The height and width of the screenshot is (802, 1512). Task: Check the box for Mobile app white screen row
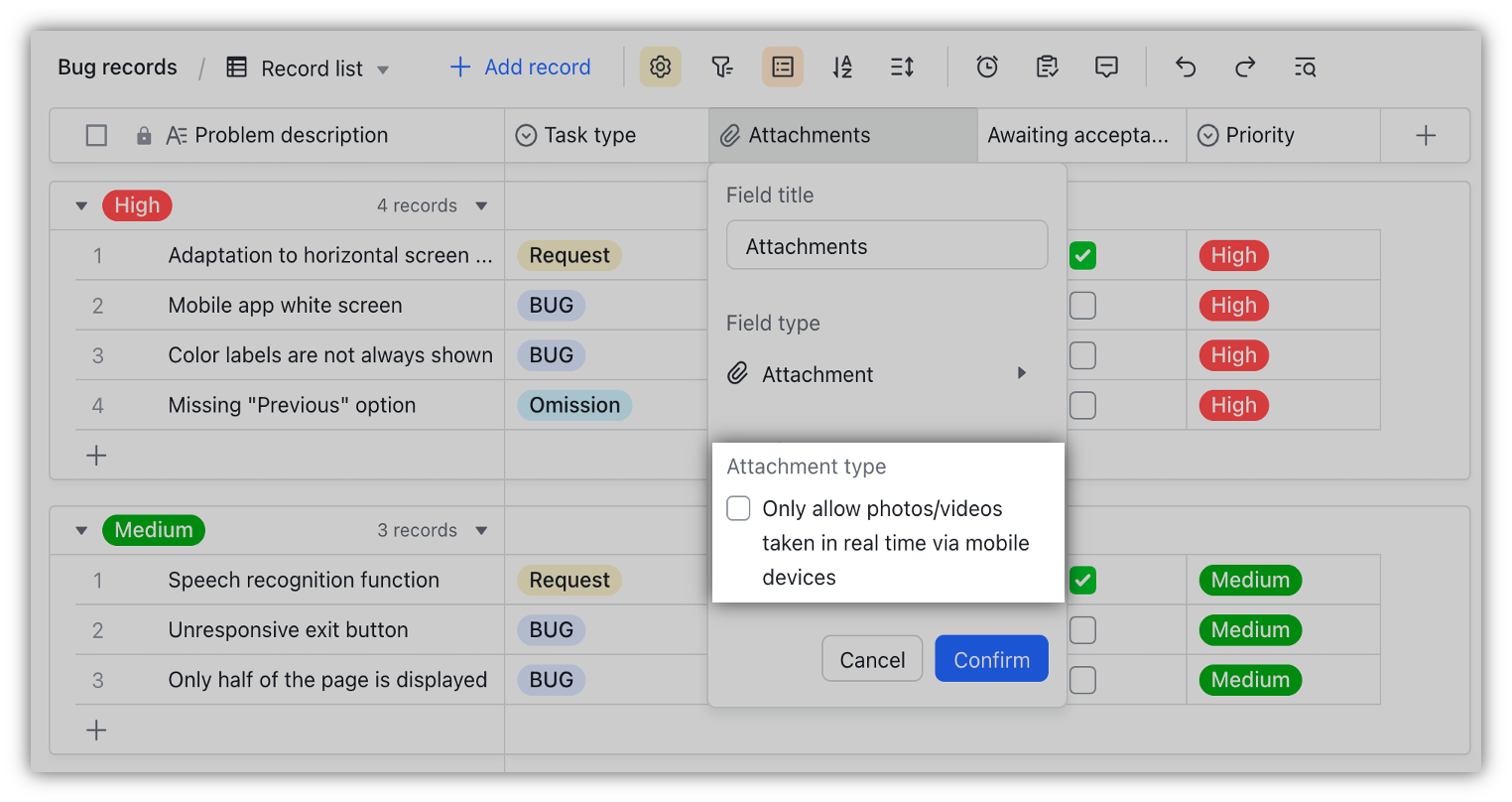pyautogui.click(x=1082, y=306)
